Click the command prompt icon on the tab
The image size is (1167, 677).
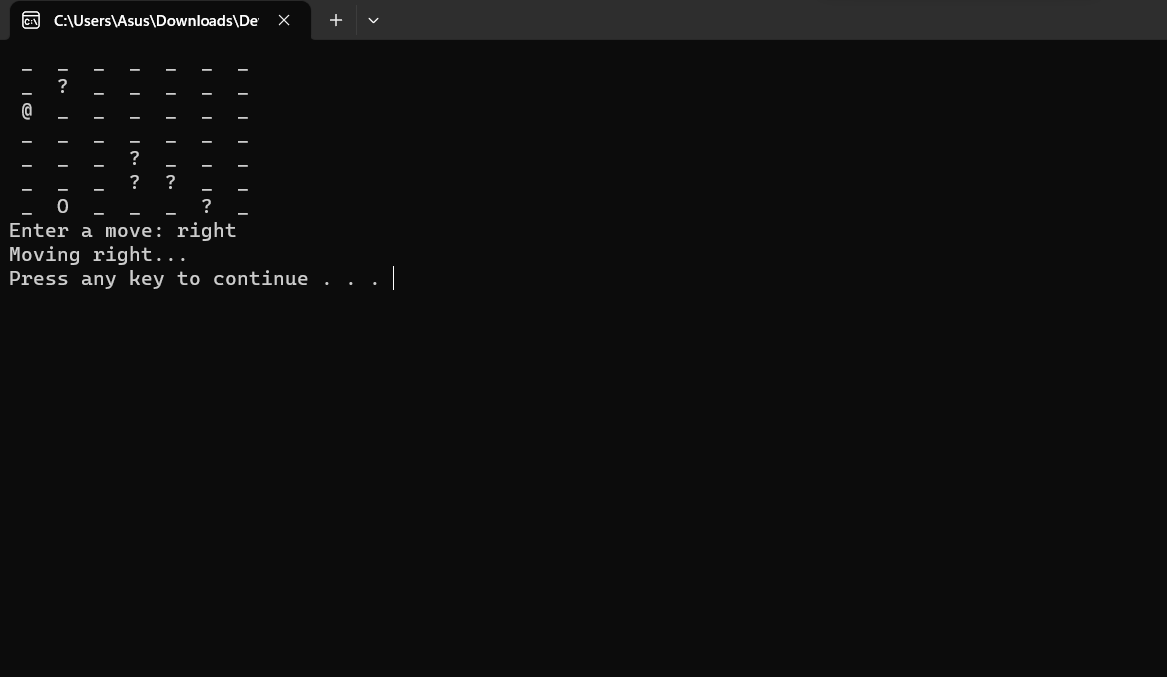[30, 20]
